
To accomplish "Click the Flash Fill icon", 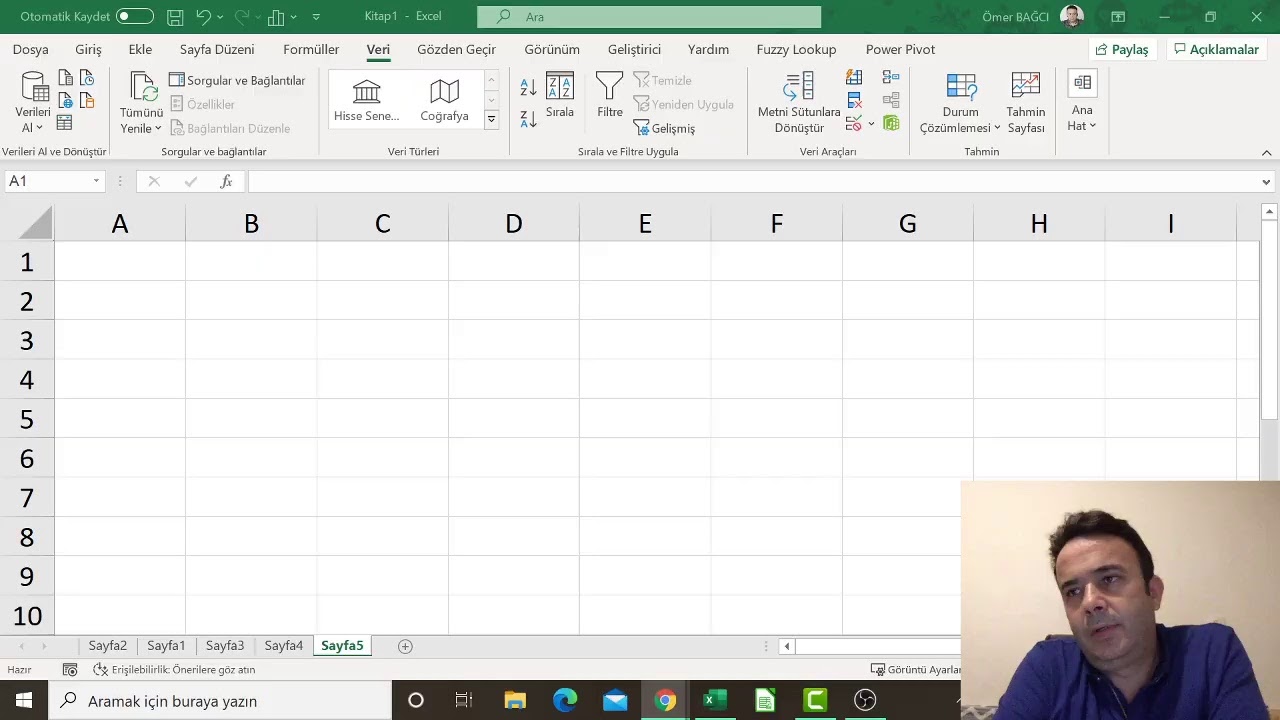I will tap(854, 77).
